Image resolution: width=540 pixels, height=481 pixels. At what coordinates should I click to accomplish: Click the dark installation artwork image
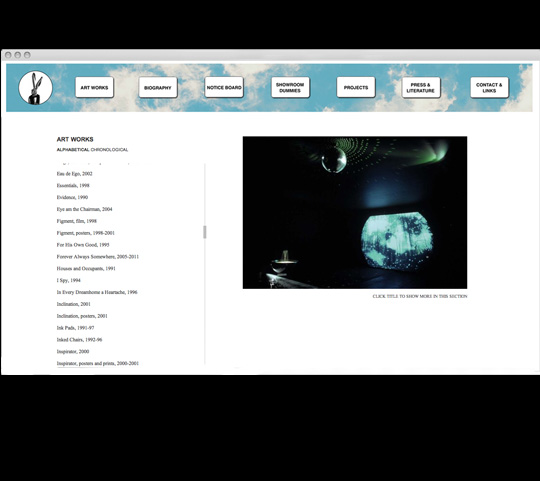click(355, 212)
